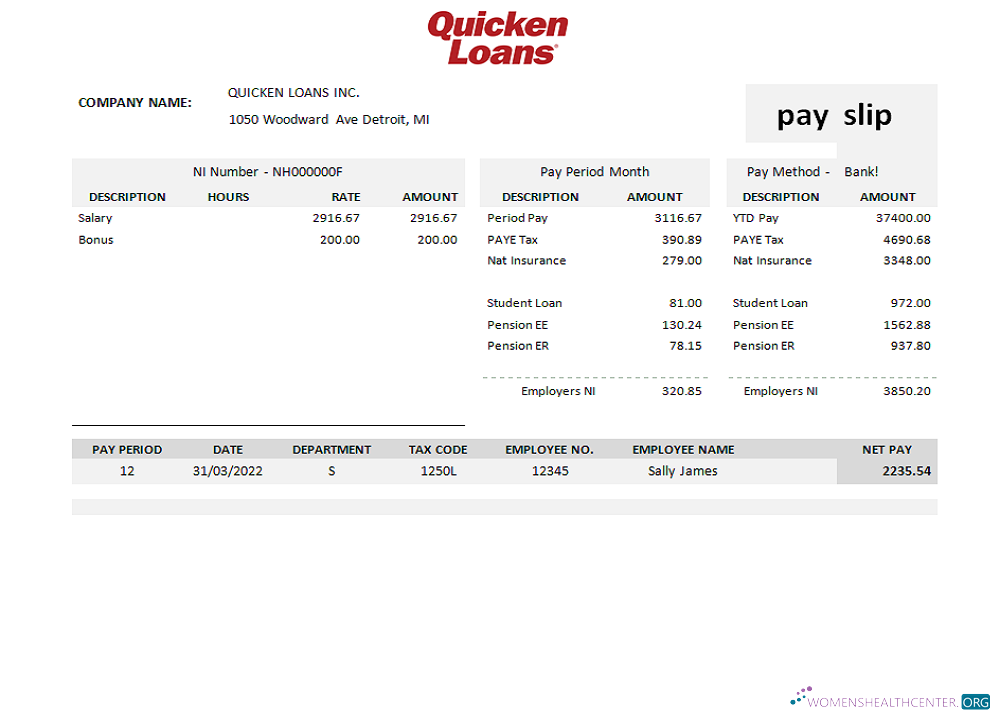
Task: Select the DEPARTMENT header tab
Action: [332, 449]
